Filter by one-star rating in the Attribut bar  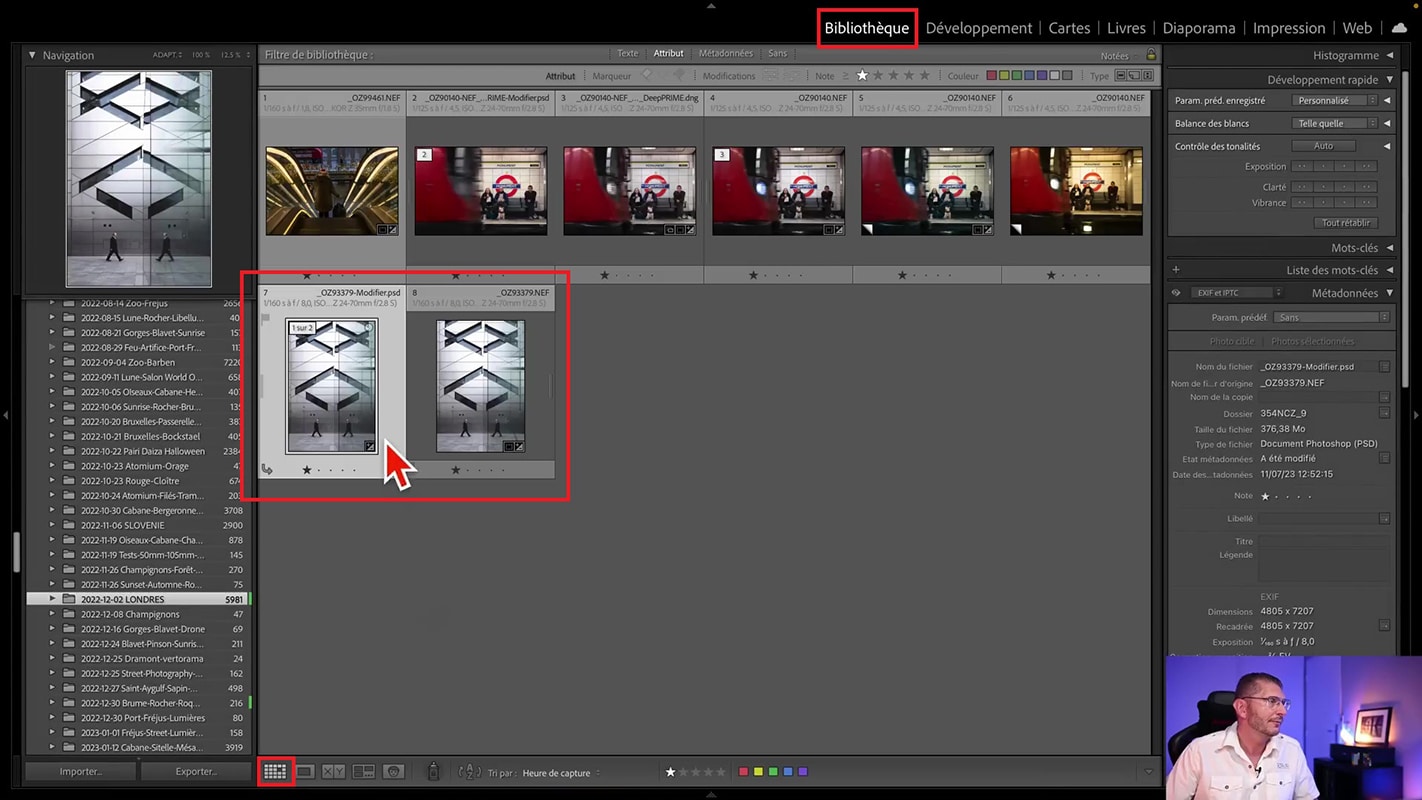862,75
